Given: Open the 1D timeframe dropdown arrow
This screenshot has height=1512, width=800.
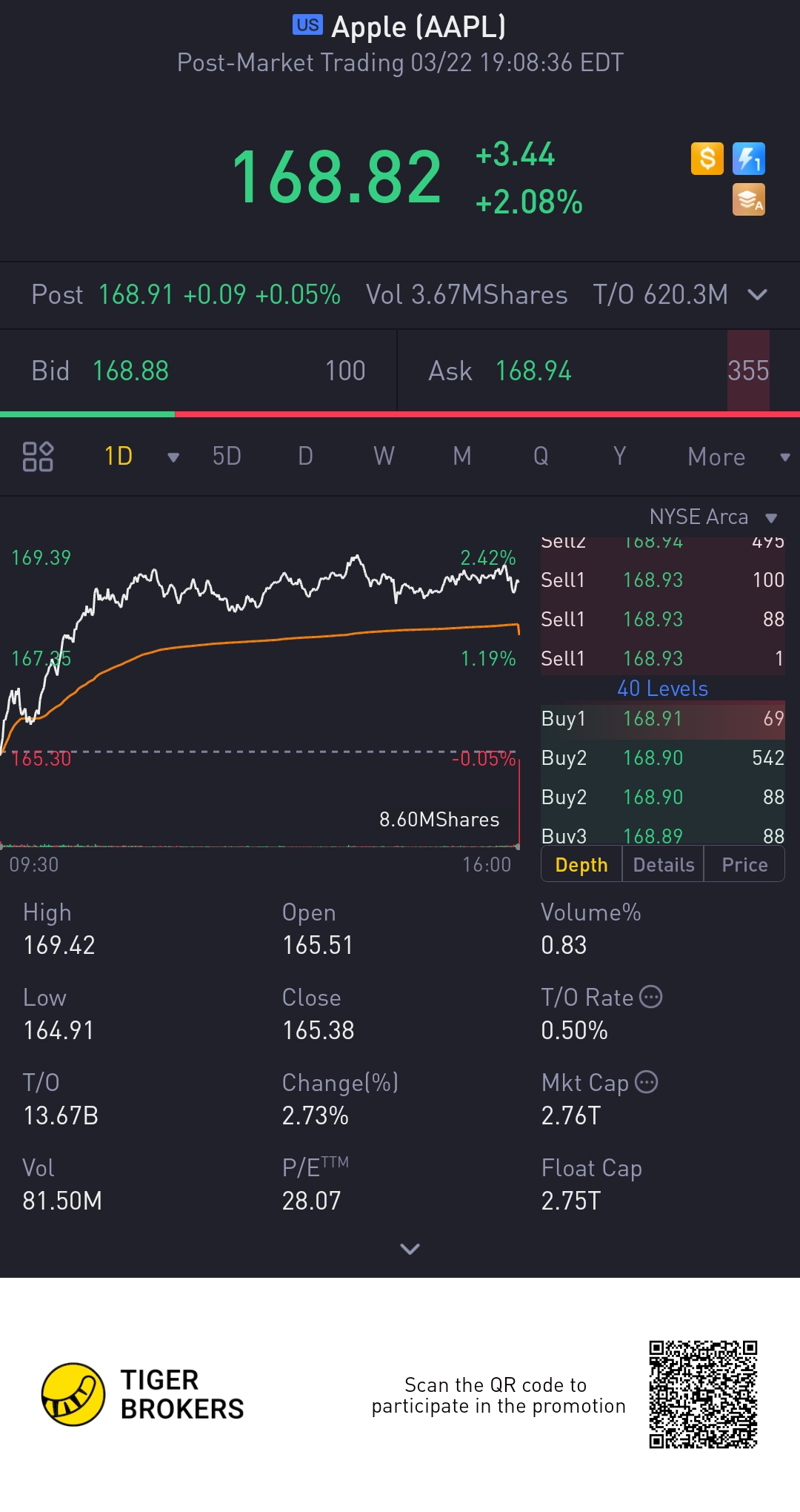Looking at the screenshot, I should pyautogui.click(x=173, y=457).
